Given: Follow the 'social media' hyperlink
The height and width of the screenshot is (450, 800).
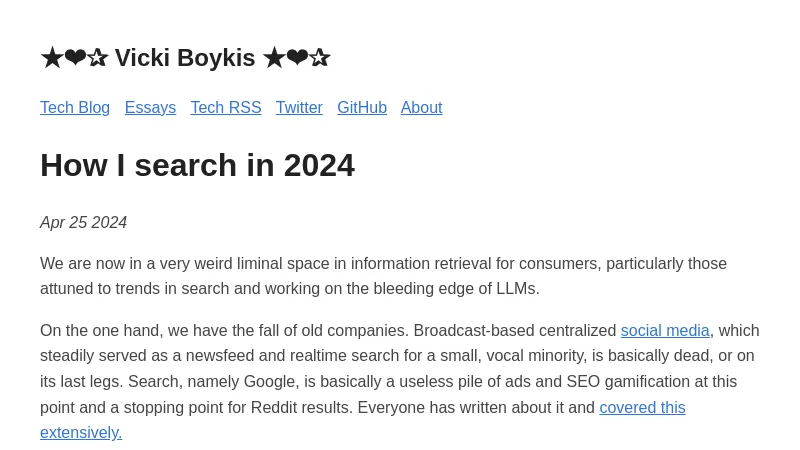Looking at the screenshot, I should 665,331.
